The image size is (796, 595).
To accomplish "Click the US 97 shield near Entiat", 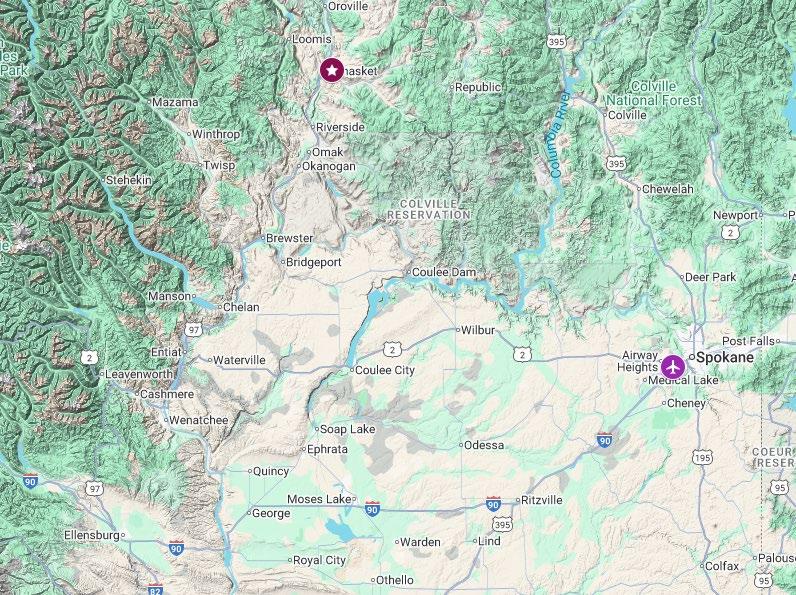I will pyautogui.click(x=193, y=330).
